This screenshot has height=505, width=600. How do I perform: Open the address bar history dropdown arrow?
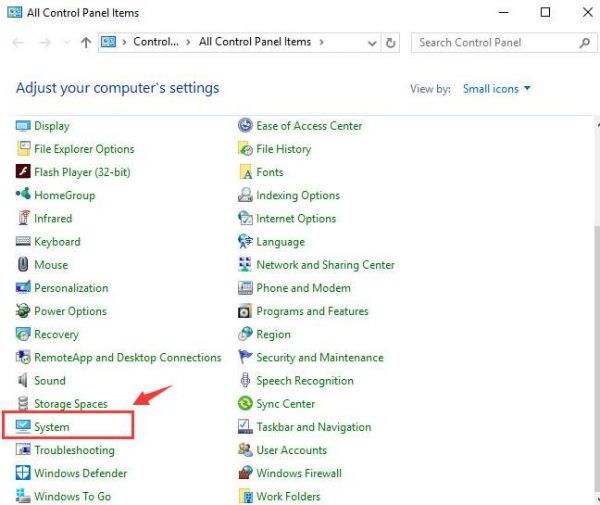(372, 43)
